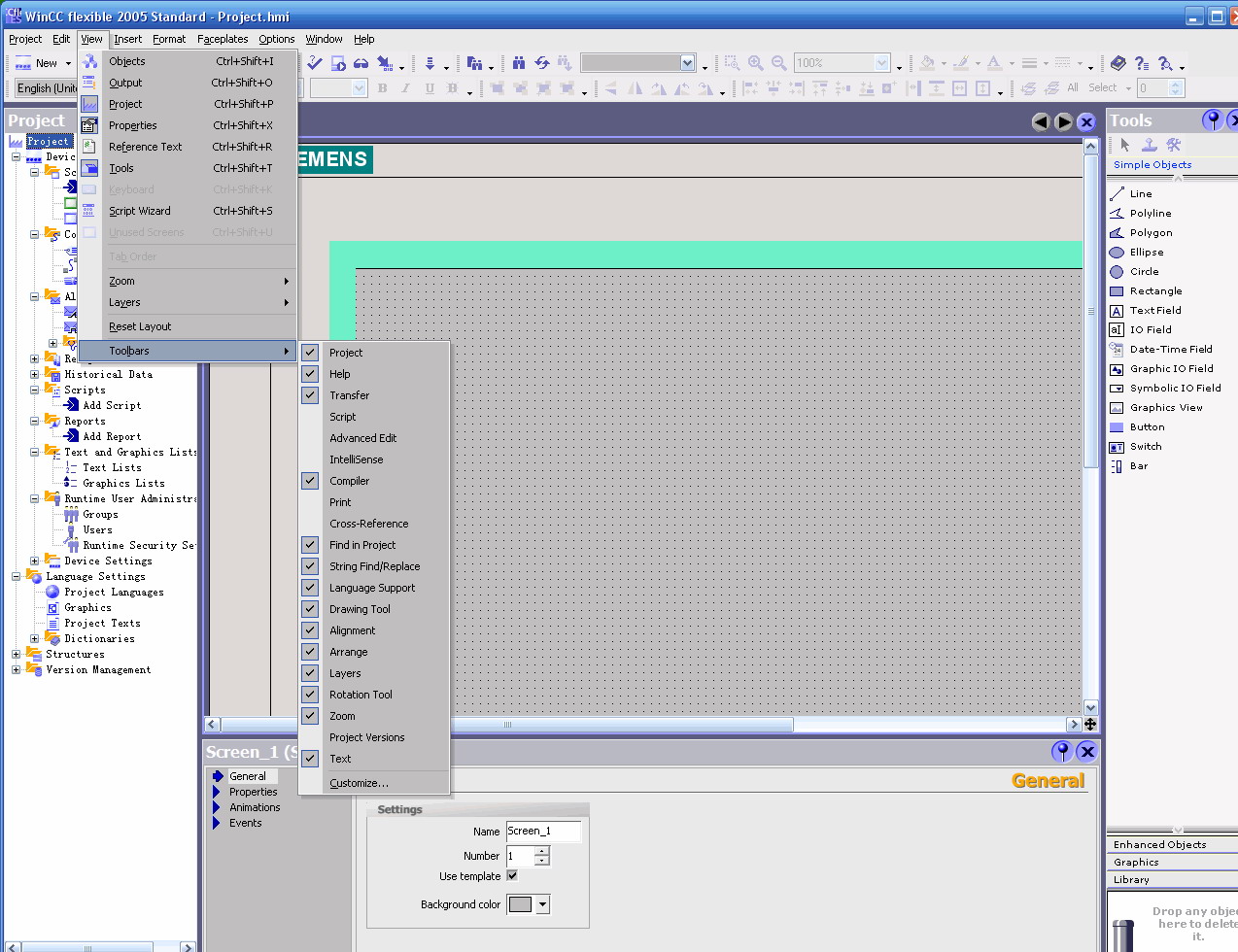Image resolution: width=1238 pixels, height=952 pixels.
Task: Select the Graphic IO Field object
Action: point(1161,368)
